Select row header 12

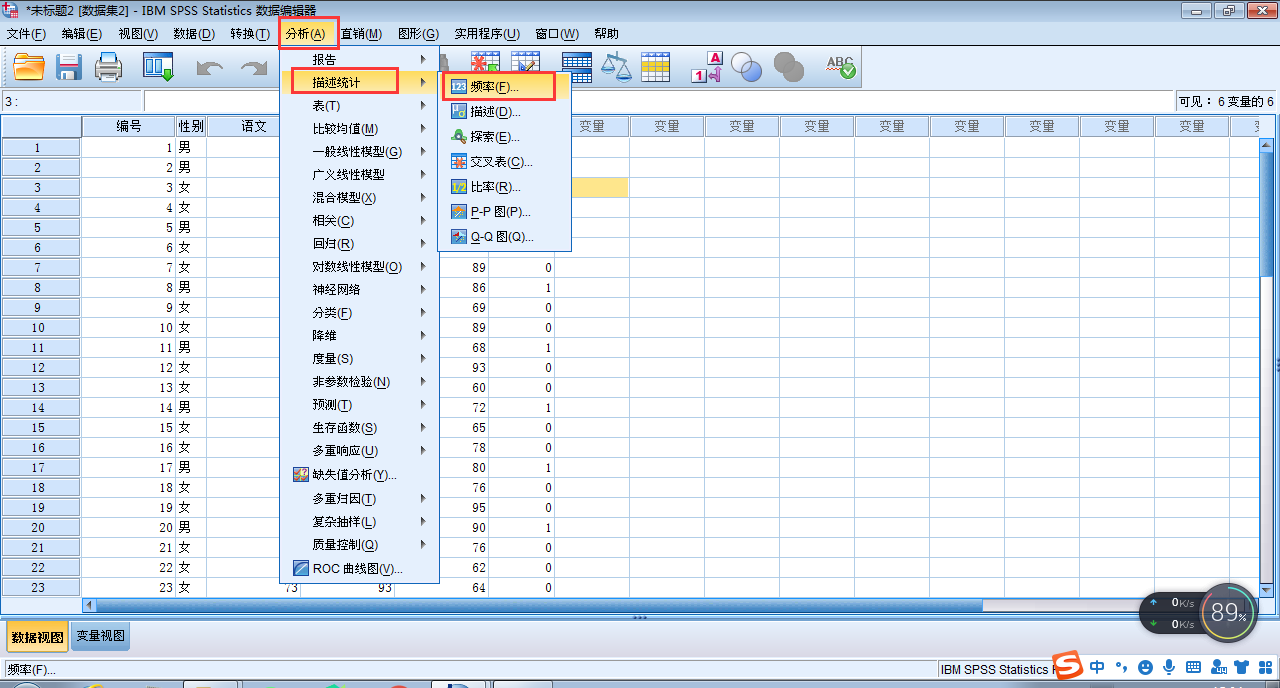click(x=41, y=367)
